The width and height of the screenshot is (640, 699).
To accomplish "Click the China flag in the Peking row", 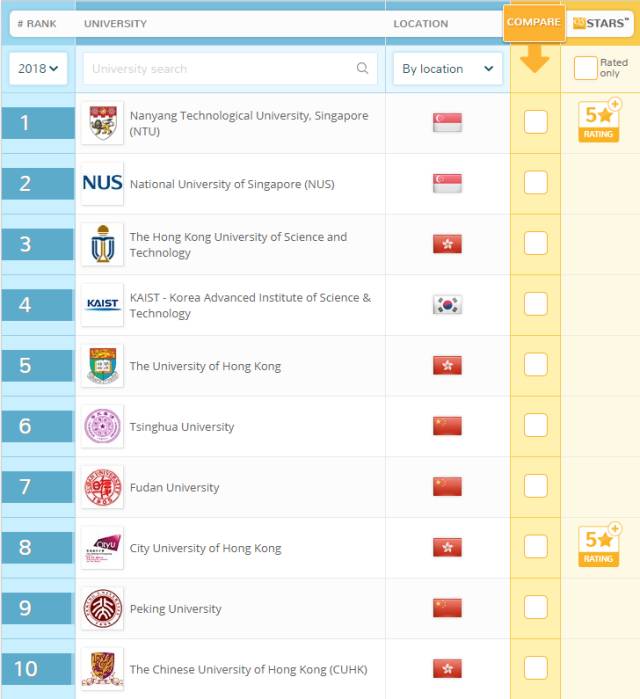I will [447, 608].
